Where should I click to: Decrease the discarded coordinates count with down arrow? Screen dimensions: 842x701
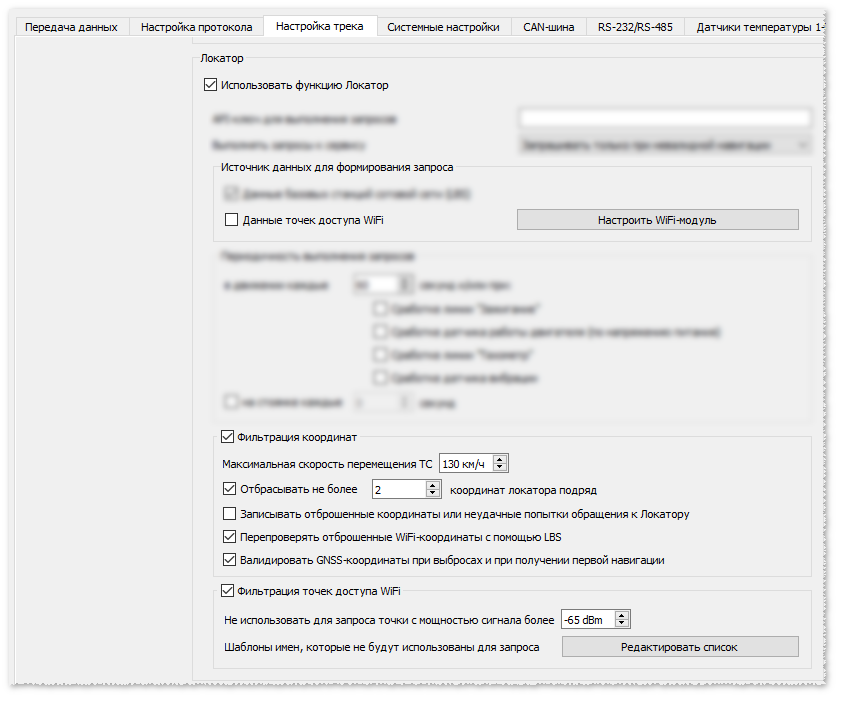coord(432,494)
